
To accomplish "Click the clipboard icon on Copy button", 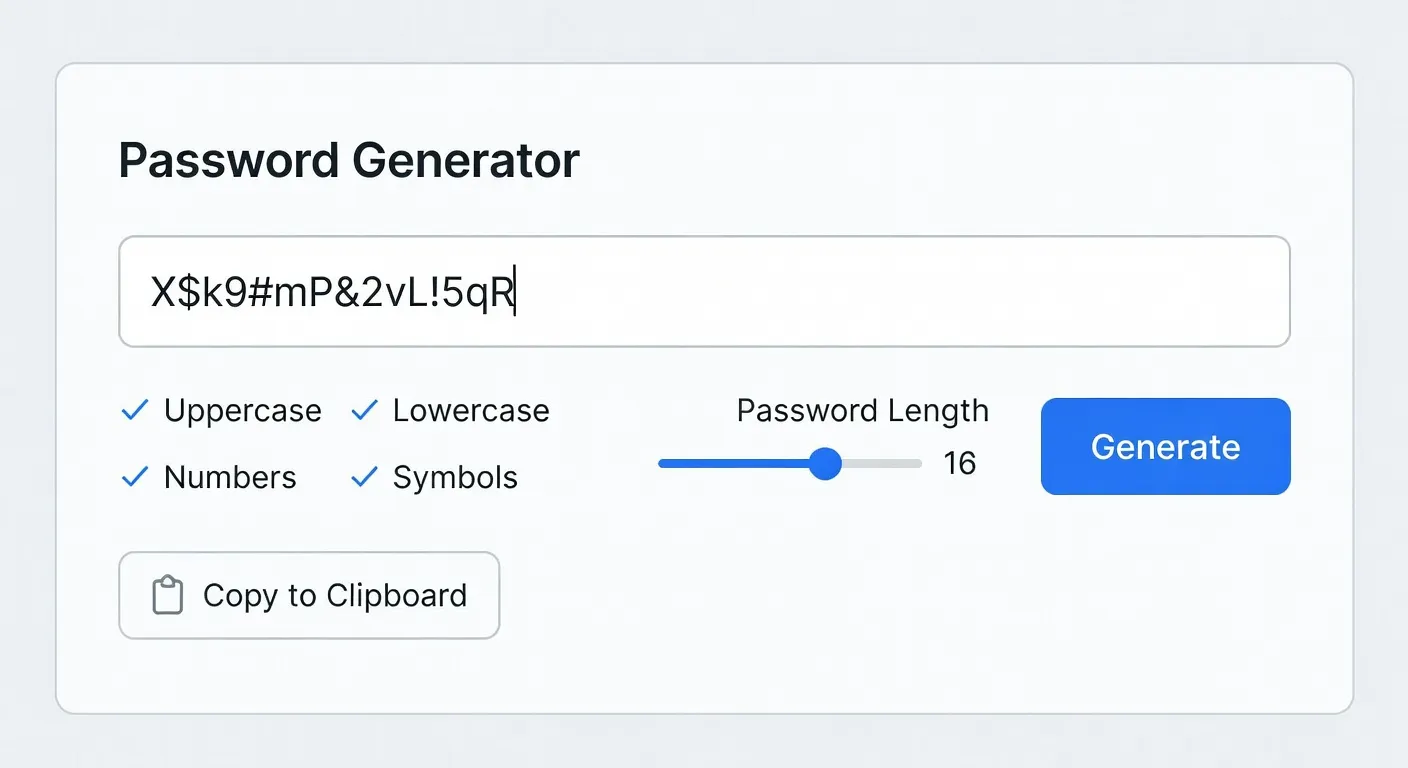I will (x=166, y=595).
